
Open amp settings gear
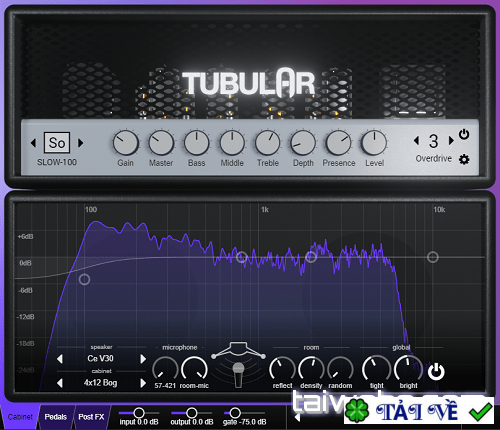(x=464, y=160)
